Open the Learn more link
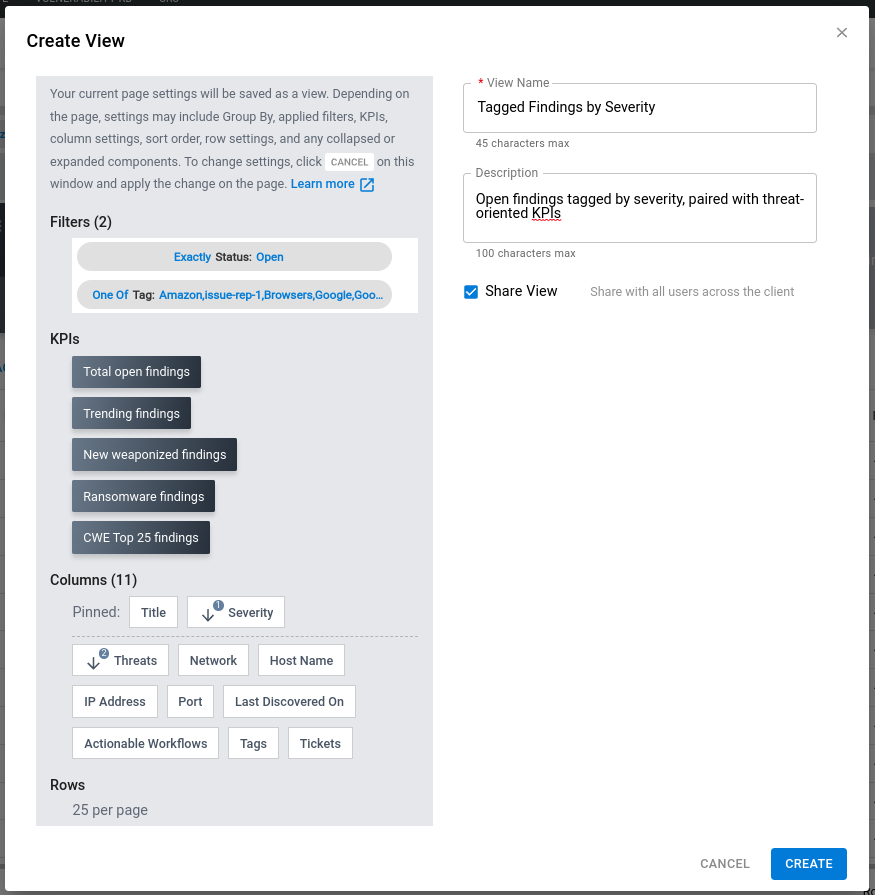875x895 pixels. click(322, 184)
